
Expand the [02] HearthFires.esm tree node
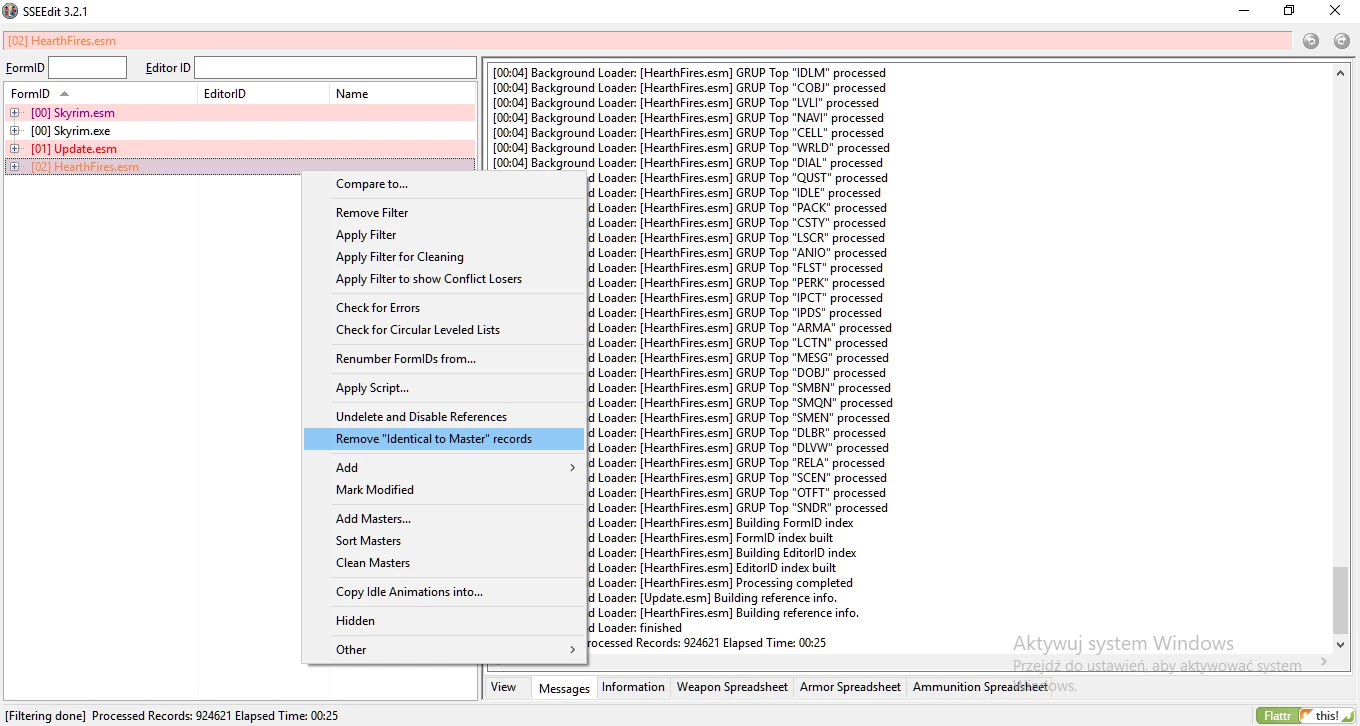(14, 167)
